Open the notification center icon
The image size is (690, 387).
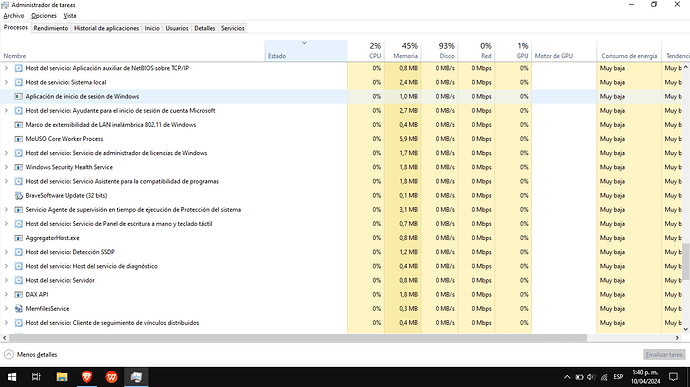(x=673, y=377)
